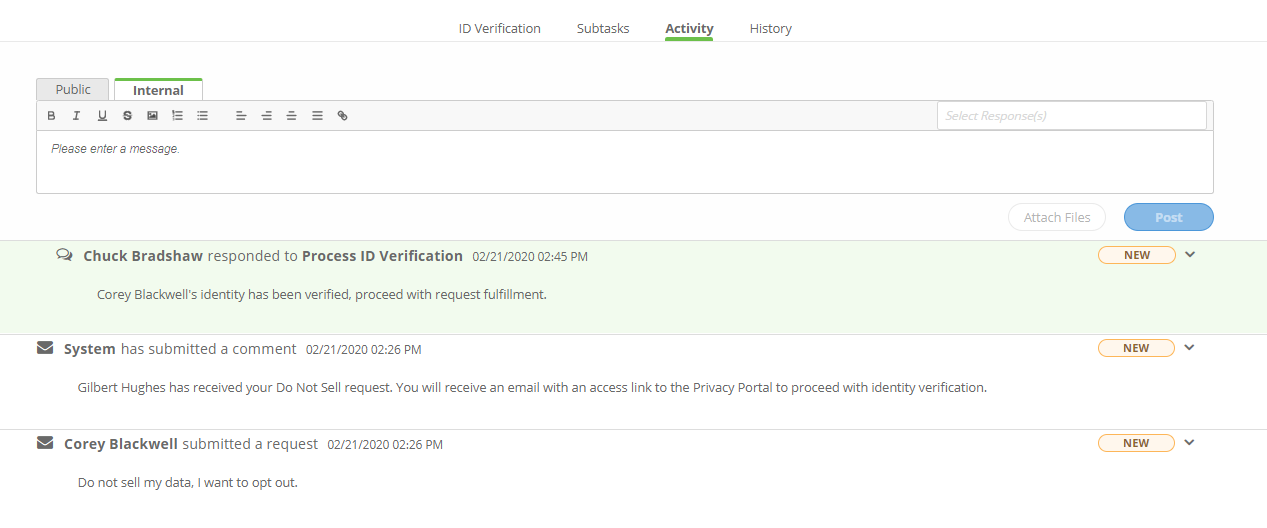
Task: Toggle strikethrough formatting in the editor
Action: tap(127, 116)
